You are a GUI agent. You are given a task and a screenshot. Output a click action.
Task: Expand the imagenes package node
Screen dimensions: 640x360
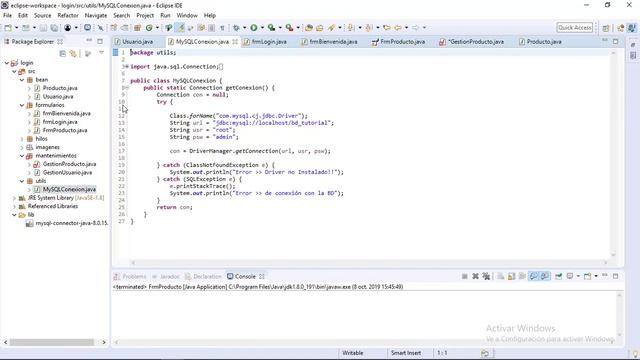pos(22,147)
